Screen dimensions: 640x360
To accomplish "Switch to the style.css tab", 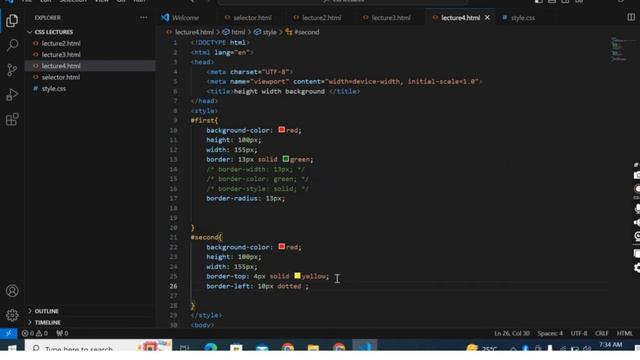I will tap(518, 18).
